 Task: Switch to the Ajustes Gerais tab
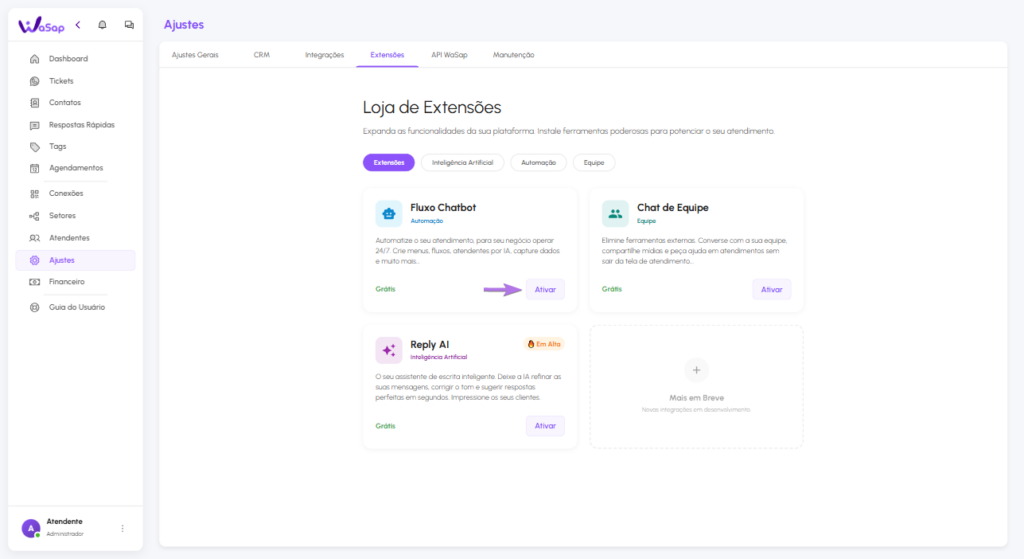coord(195,55)
